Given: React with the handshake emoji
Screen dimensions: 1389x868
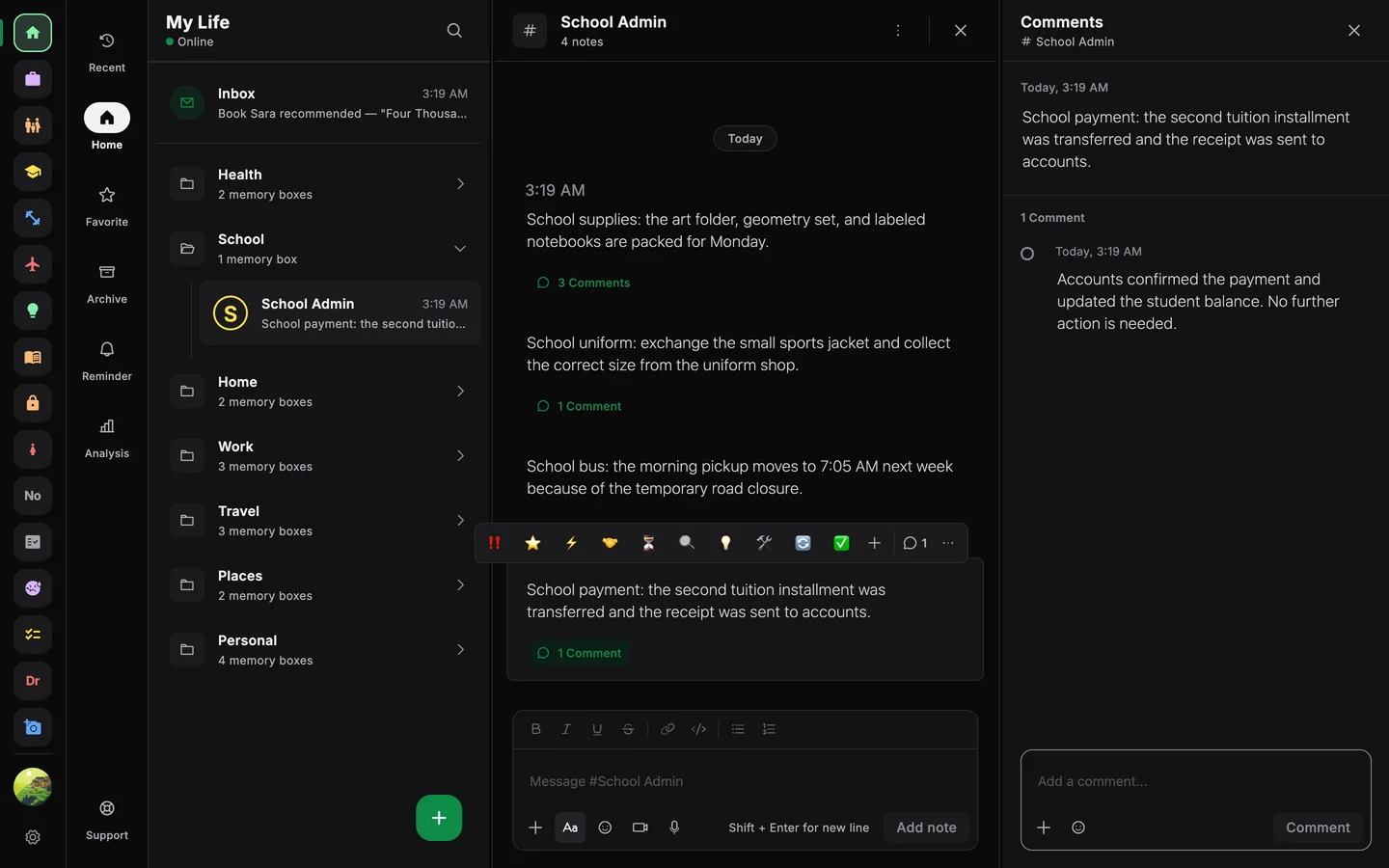Looking at the screenshot, I should [610, 543].
